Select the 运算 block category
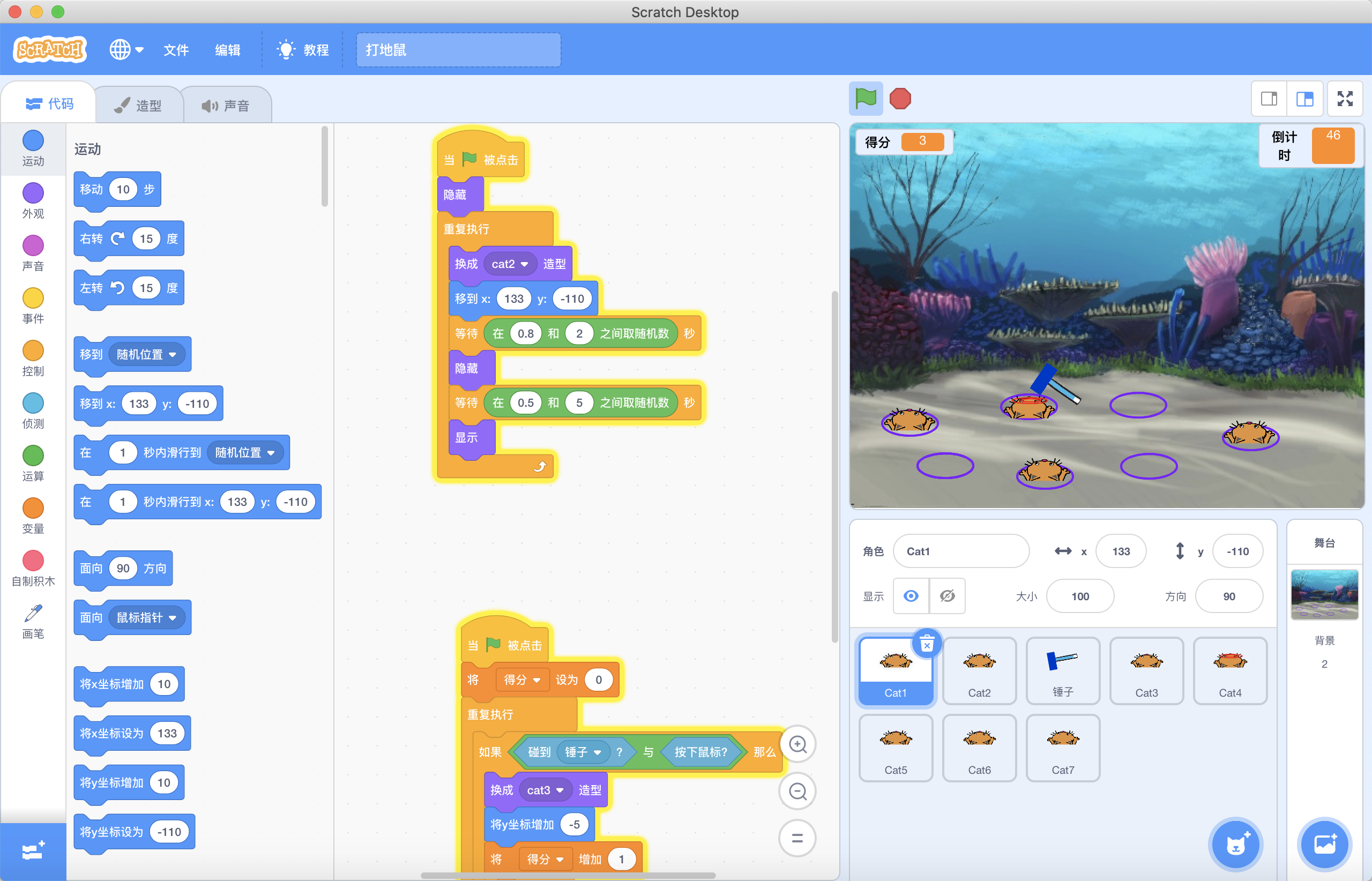 click(x=33, y=464)
